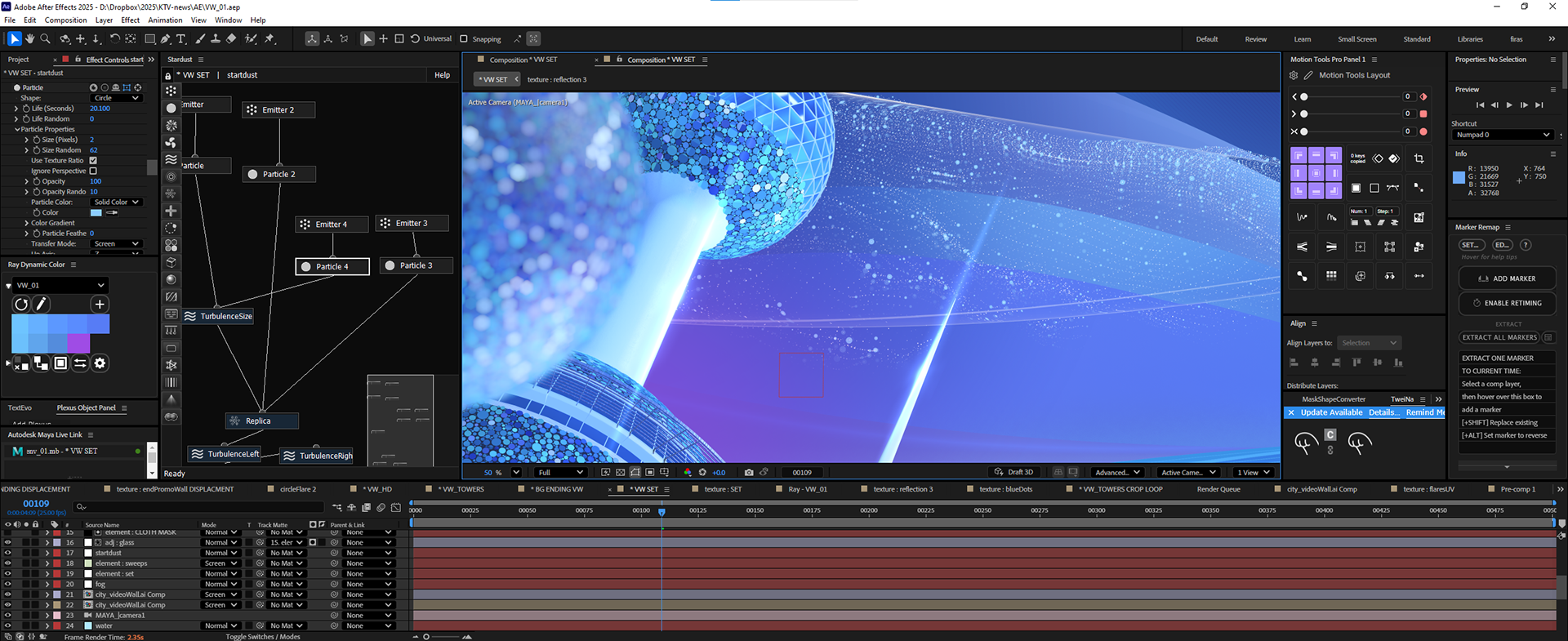
Task: Switch to the Learn workspace
Action: point(1303,39)
